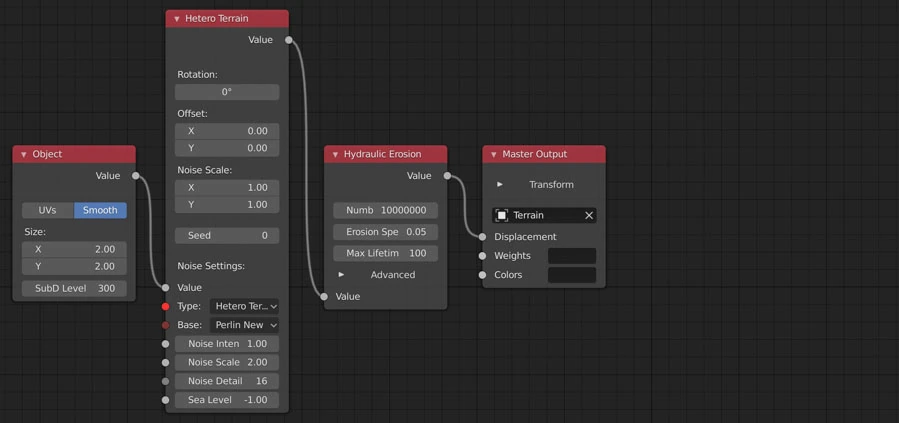
Task: Click the Seed value field
Action: (x=227, y=236)
